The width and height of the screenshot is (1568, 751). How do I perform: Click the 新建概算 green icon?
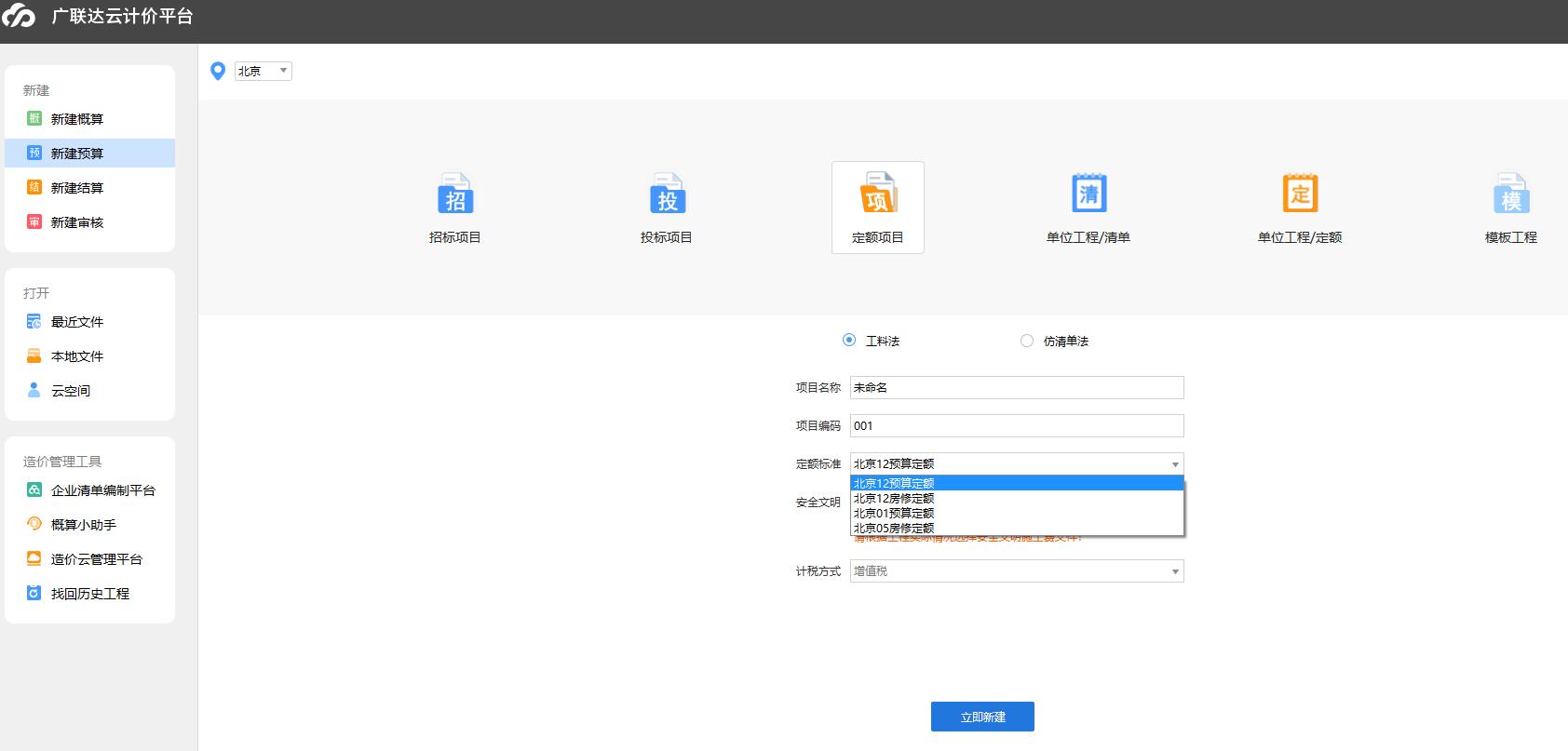[x=34, y=118]
